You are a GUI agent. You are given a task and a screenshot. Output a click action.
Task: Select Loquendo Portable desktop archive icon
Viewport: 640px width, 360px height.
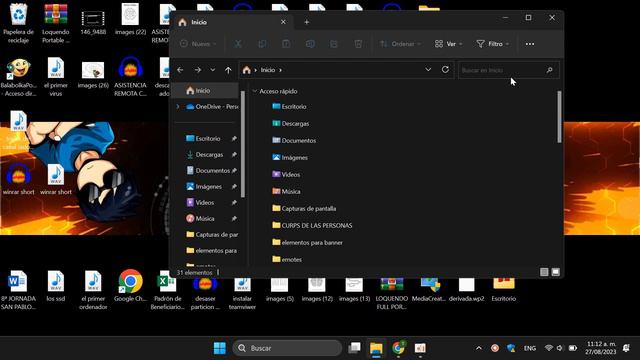pos(56,24)
